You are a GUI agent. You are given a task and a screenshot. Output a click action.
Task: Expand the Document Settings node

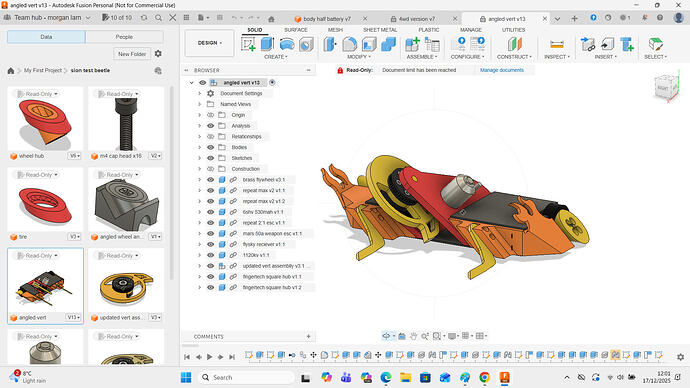pos(199,93)
